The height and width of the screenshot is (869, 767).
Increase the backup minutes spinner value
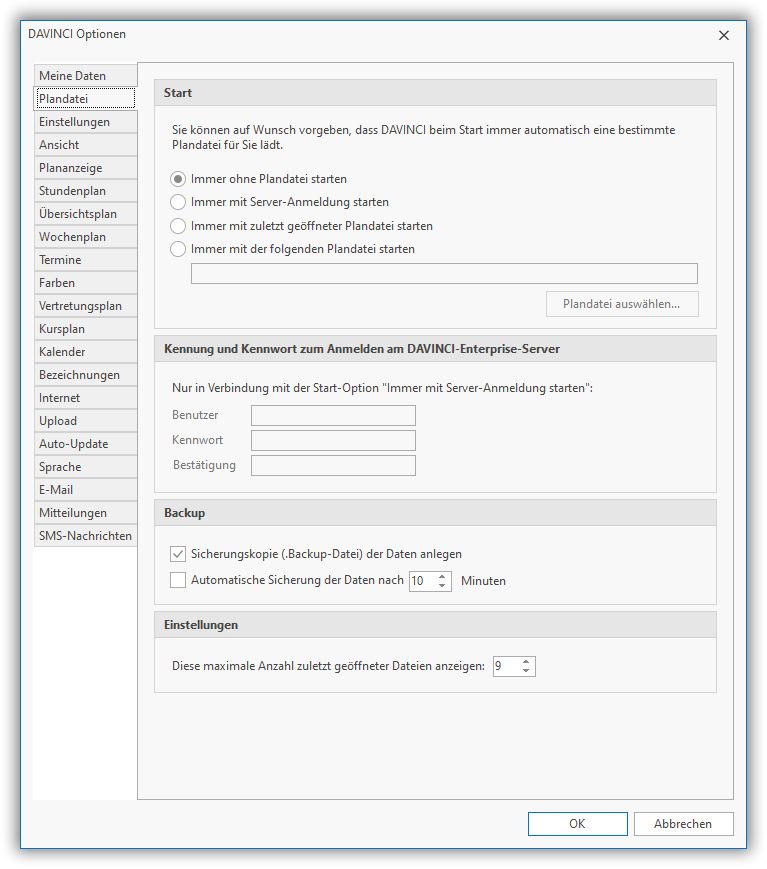click(443, 576)
